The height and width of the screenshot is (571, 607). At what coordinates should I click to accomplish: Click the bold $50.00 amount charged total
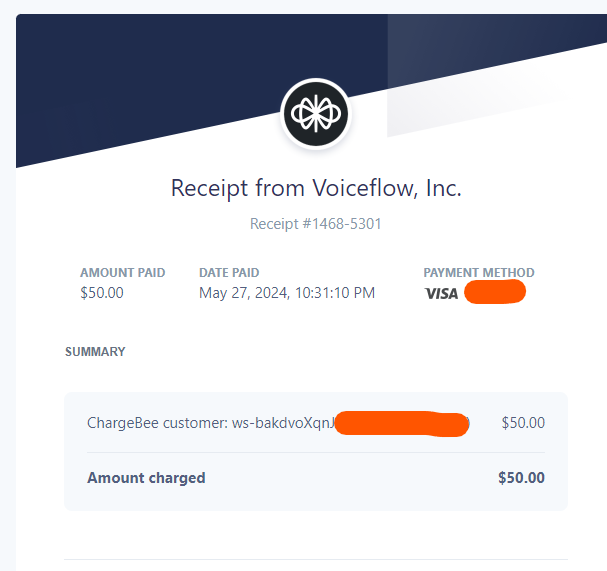521,478
